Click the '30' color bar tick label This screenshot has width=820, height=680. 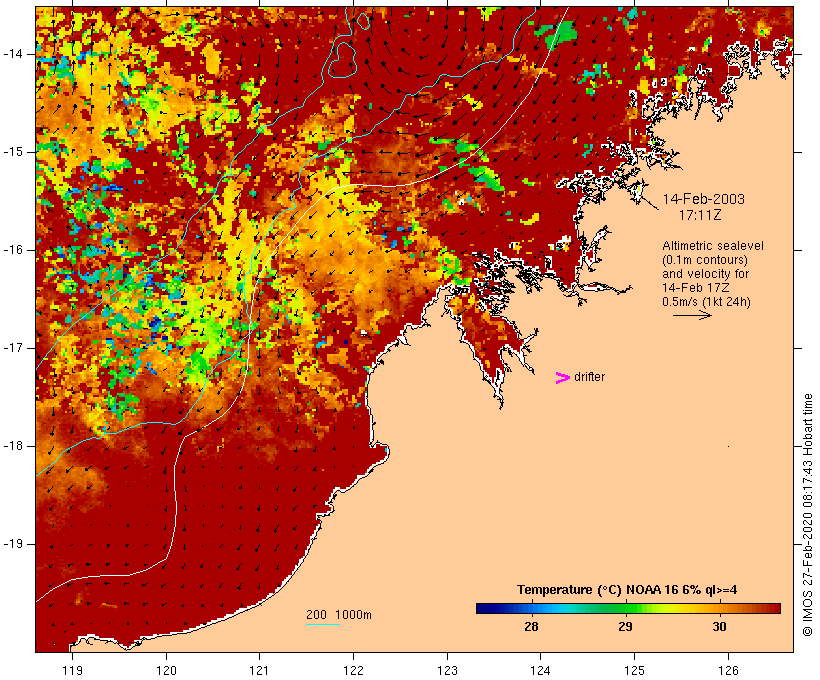point(720,627)
